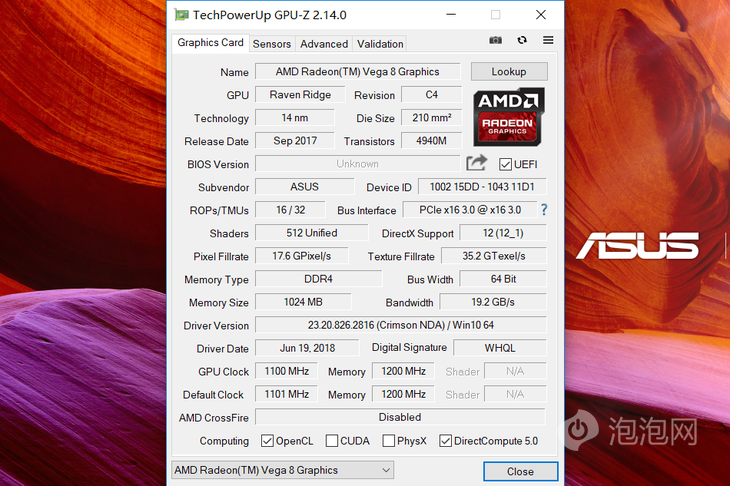The height and width of the screenshot is (486, 730).
Task: Take a screenshot with the camera icon
Action: [x=495, y=40]
